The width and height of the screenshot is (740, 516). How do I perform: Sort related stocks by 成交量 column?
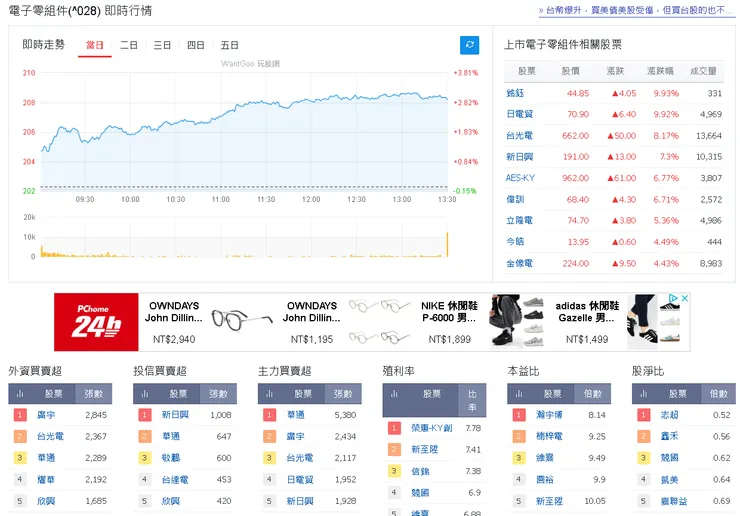pos(703,71)
